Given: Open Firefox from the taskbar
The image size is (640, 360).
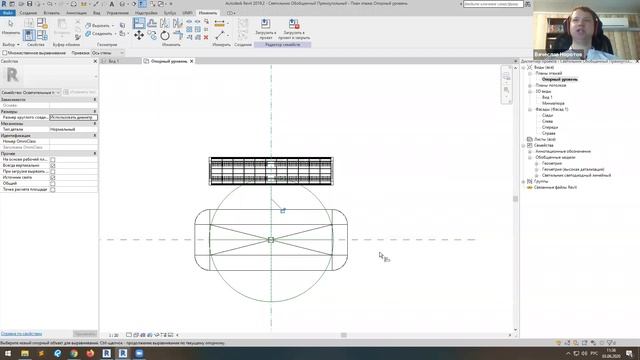Looking at the screenshot, I should click(x=90, y=353).
